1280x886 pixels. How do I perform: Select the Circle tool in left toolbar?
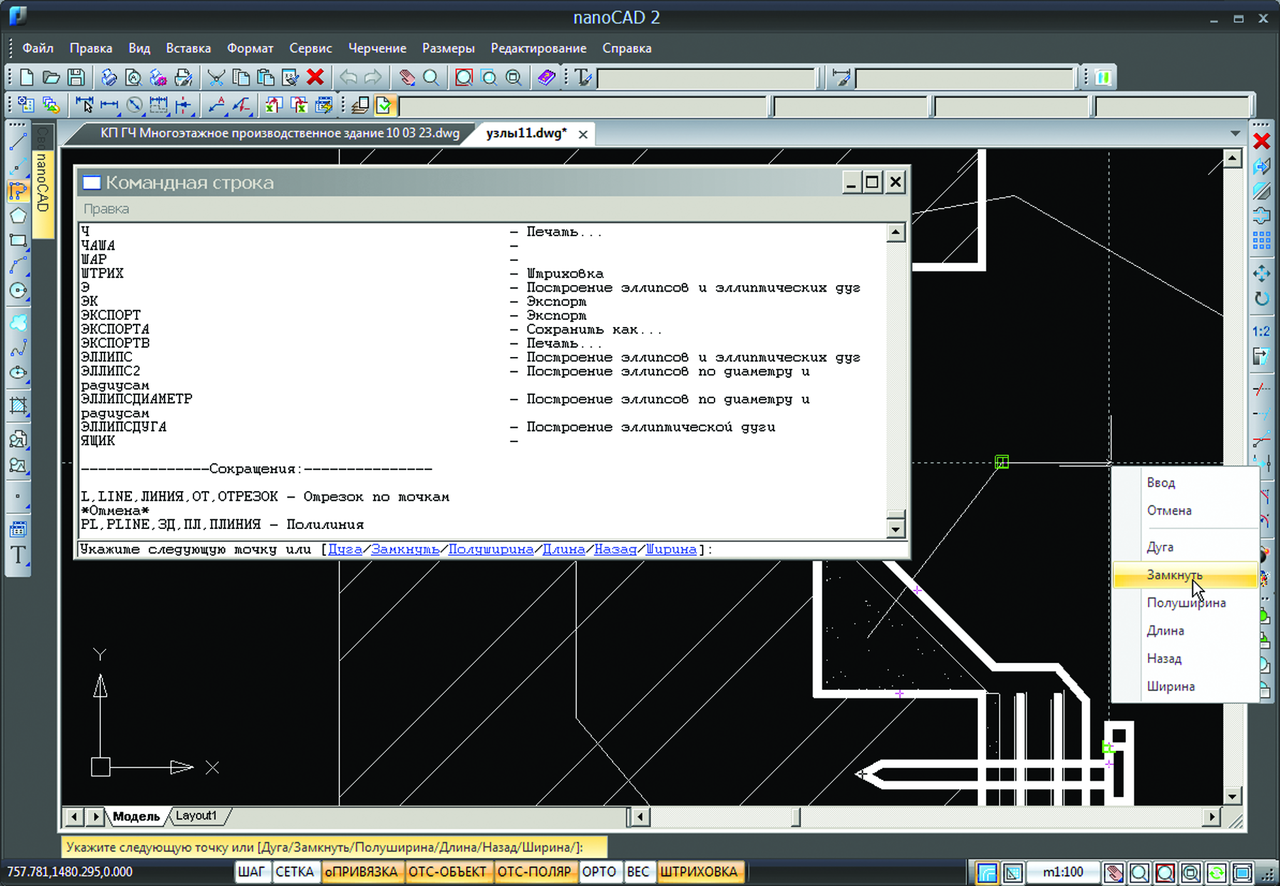tap(18, 291)
